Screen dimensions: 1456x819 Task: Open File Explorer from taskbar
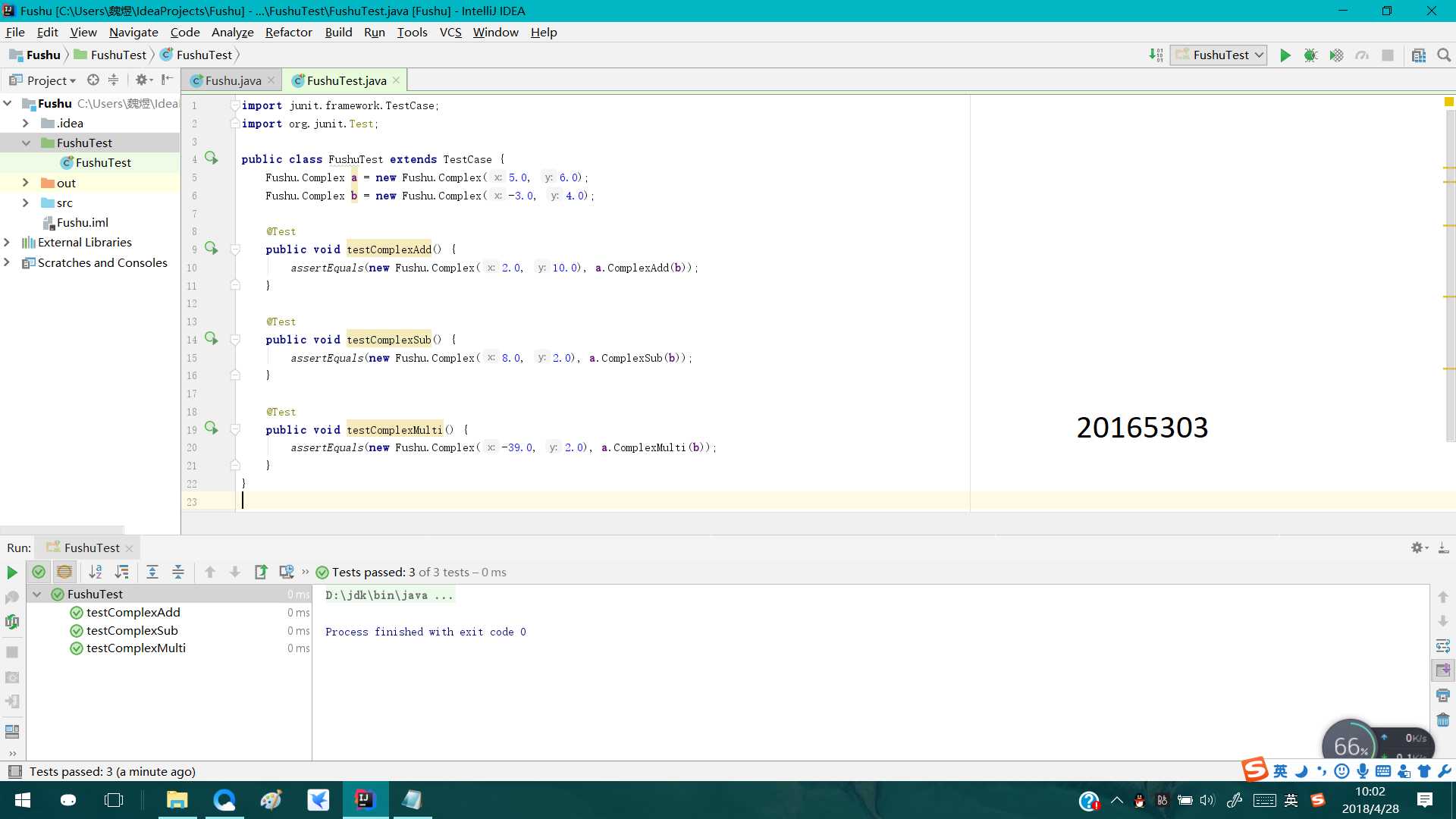click(x=177, y=800)
